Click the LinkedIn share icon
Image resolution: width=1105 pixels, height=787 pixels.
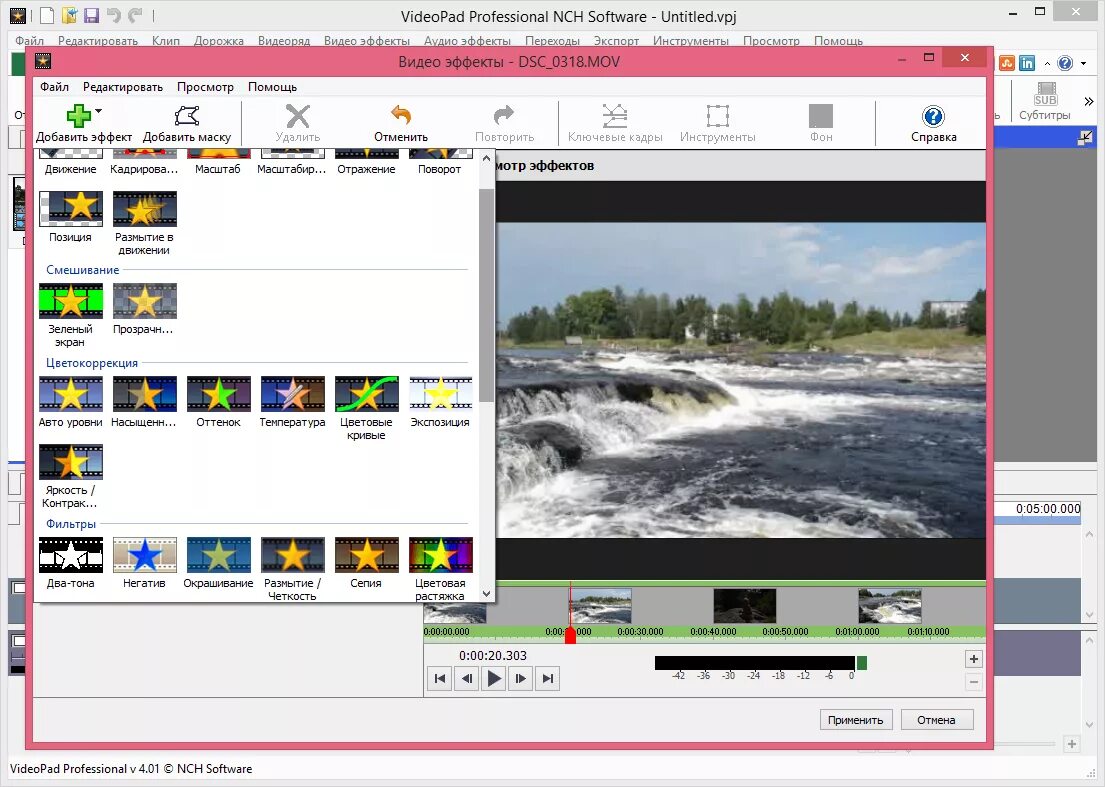(x=1027, y=63)
